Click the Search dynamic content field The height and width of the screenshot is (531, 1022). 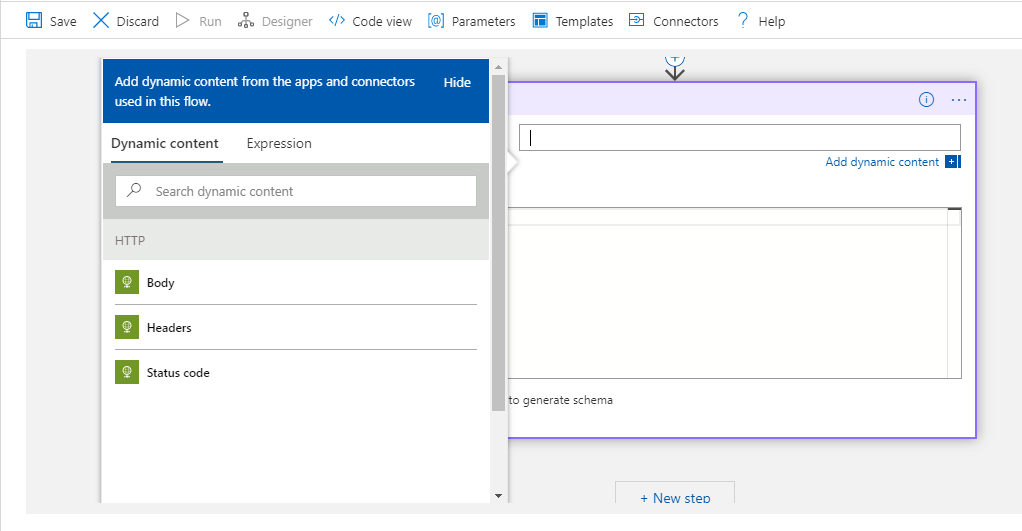coord(296,192)
